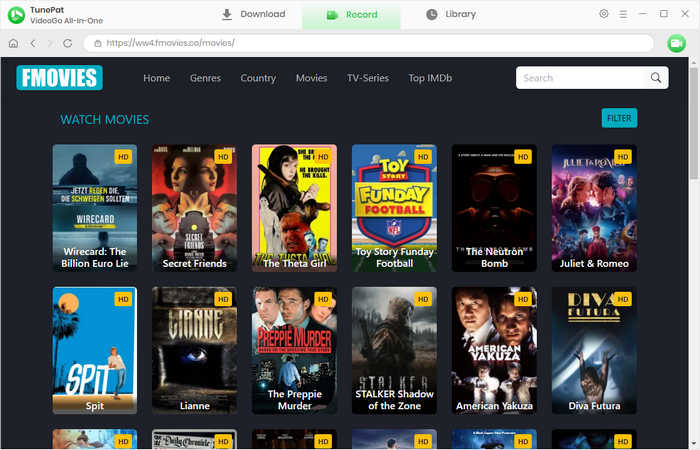
Task: Click HD badge on Spit poster
Action: 123,299
